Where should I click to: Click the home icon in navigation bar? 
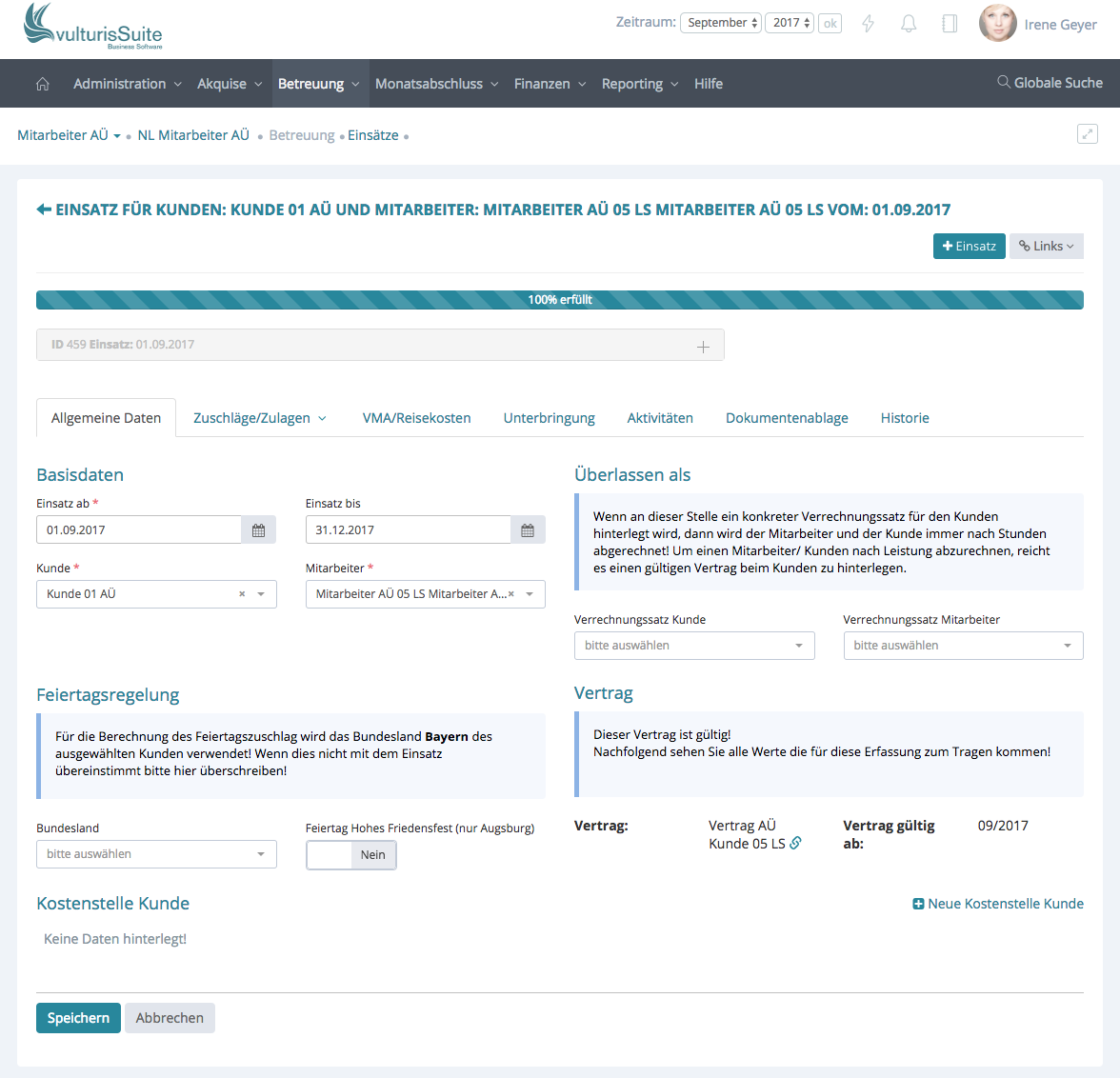coord(43,84)
